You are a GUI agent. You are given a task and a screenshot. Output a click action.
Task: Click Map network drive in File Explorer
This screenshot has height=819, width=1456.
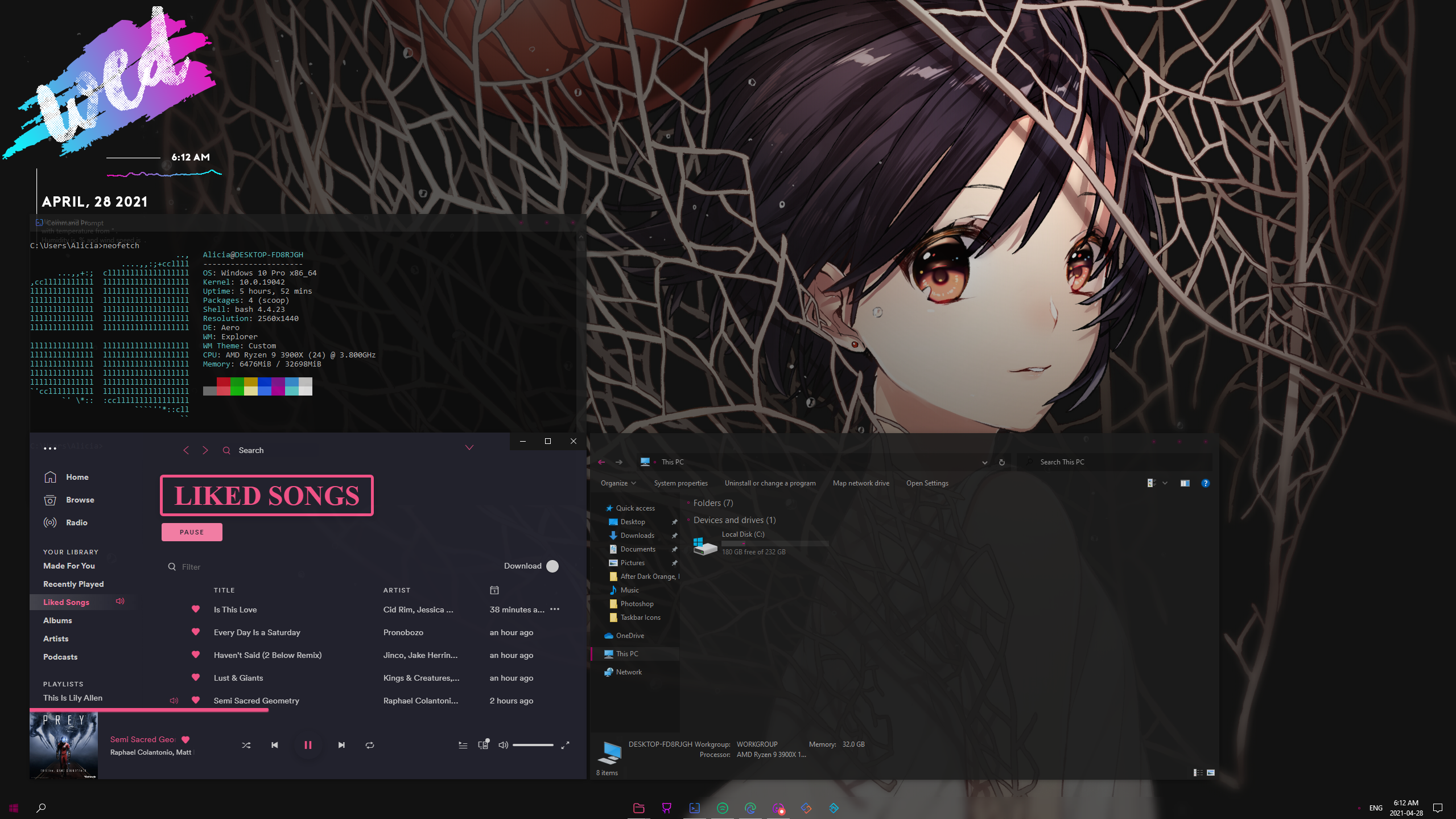pyautogui.click(x=860, y=483)
